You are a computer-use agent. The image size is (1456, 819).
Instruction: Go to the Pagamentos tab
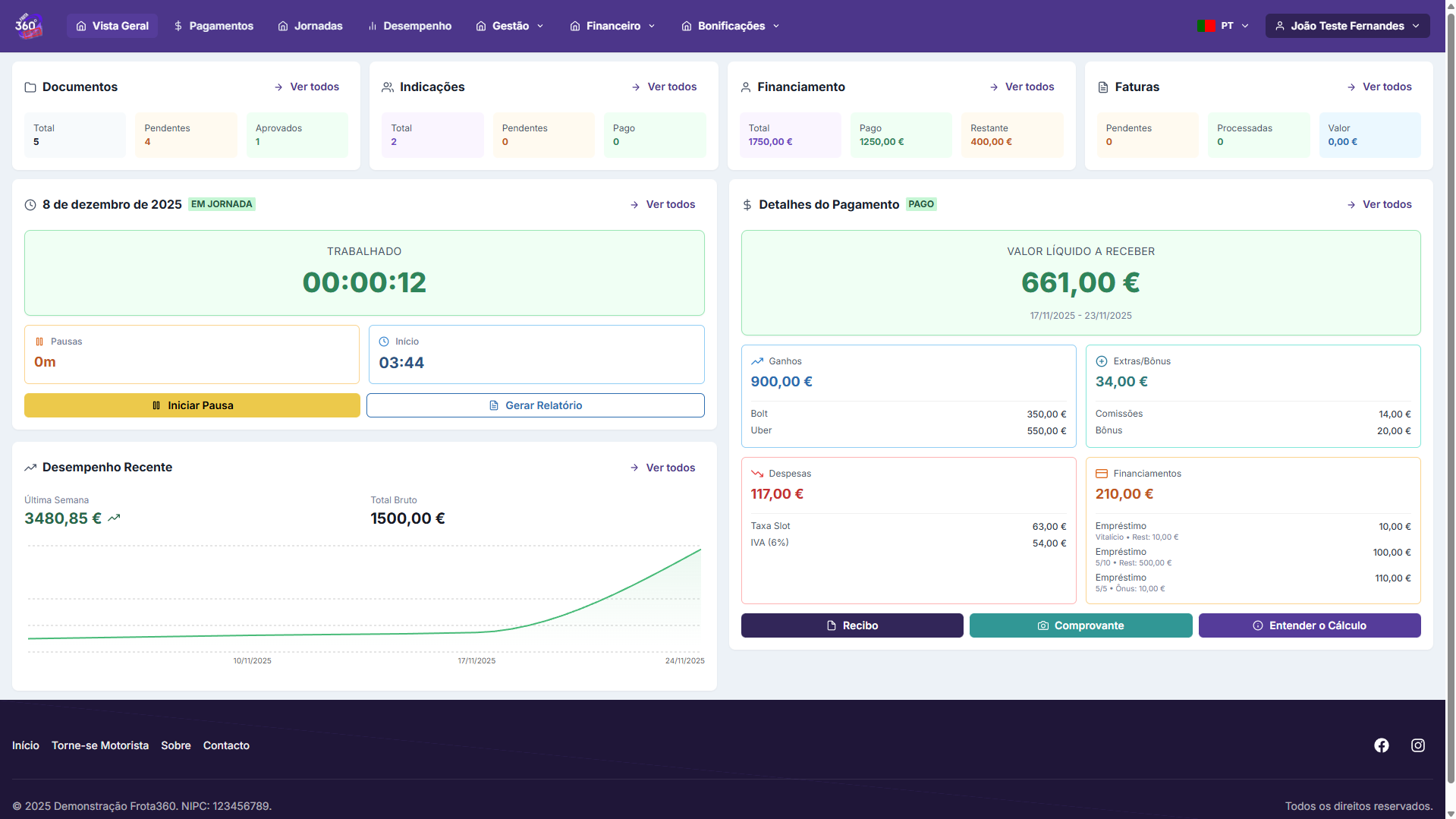pyautogui.click(x=213, y=26)
